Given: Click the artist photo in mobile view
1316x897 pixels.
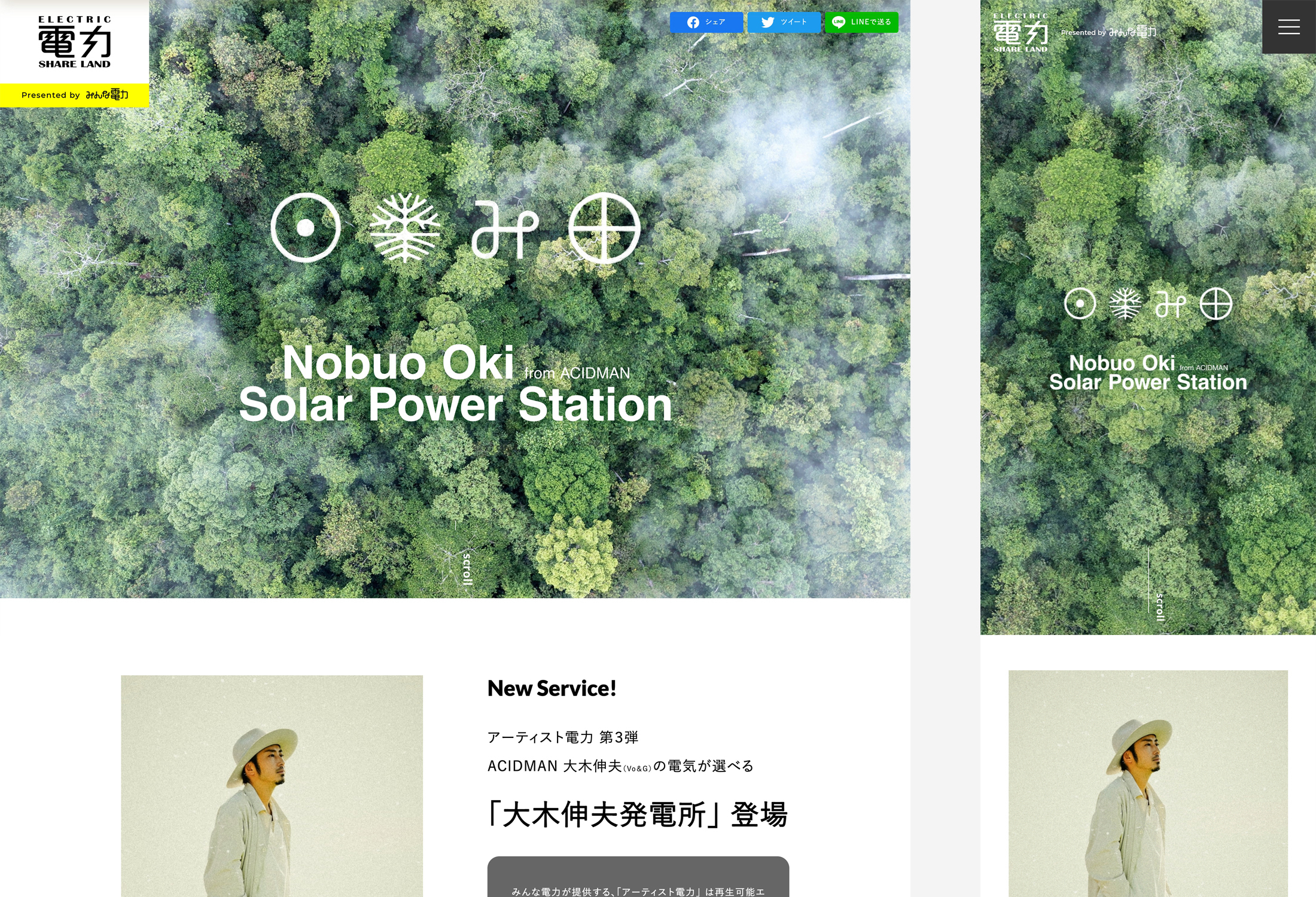Looking at the screenshot, I should point(1148,783).
